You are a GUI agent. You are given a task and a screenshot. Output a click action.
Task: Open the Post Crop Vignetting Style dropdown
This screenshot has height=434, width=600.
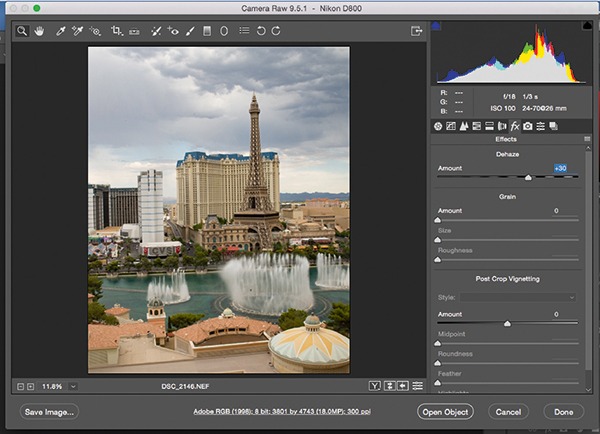(x=518, y=297)
